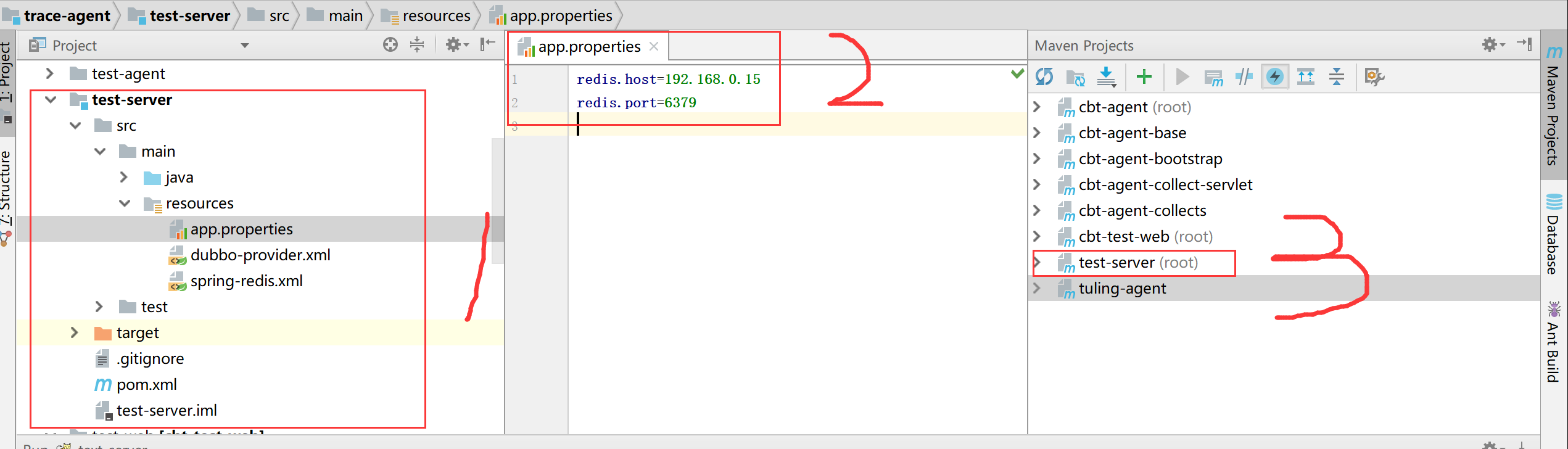Collapse all Maven projects icon
This screenshot has width=1568, height=449.
[1337, 77]
